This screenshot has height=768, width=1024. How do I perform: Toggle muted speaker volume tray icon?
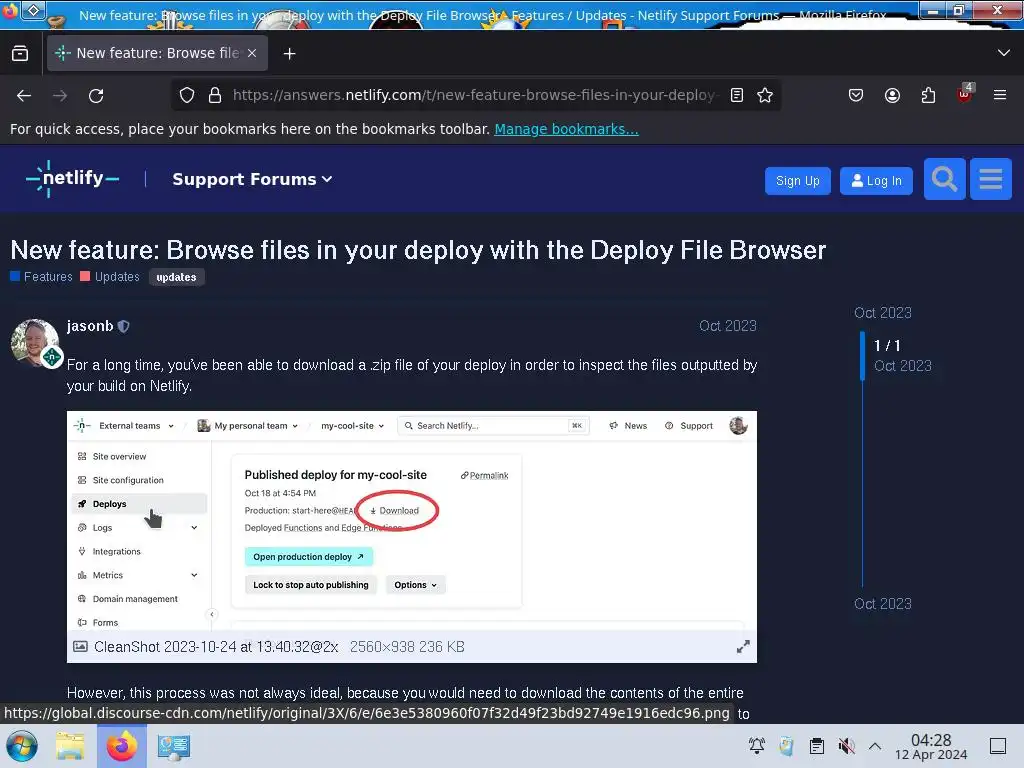click(846, 746)
